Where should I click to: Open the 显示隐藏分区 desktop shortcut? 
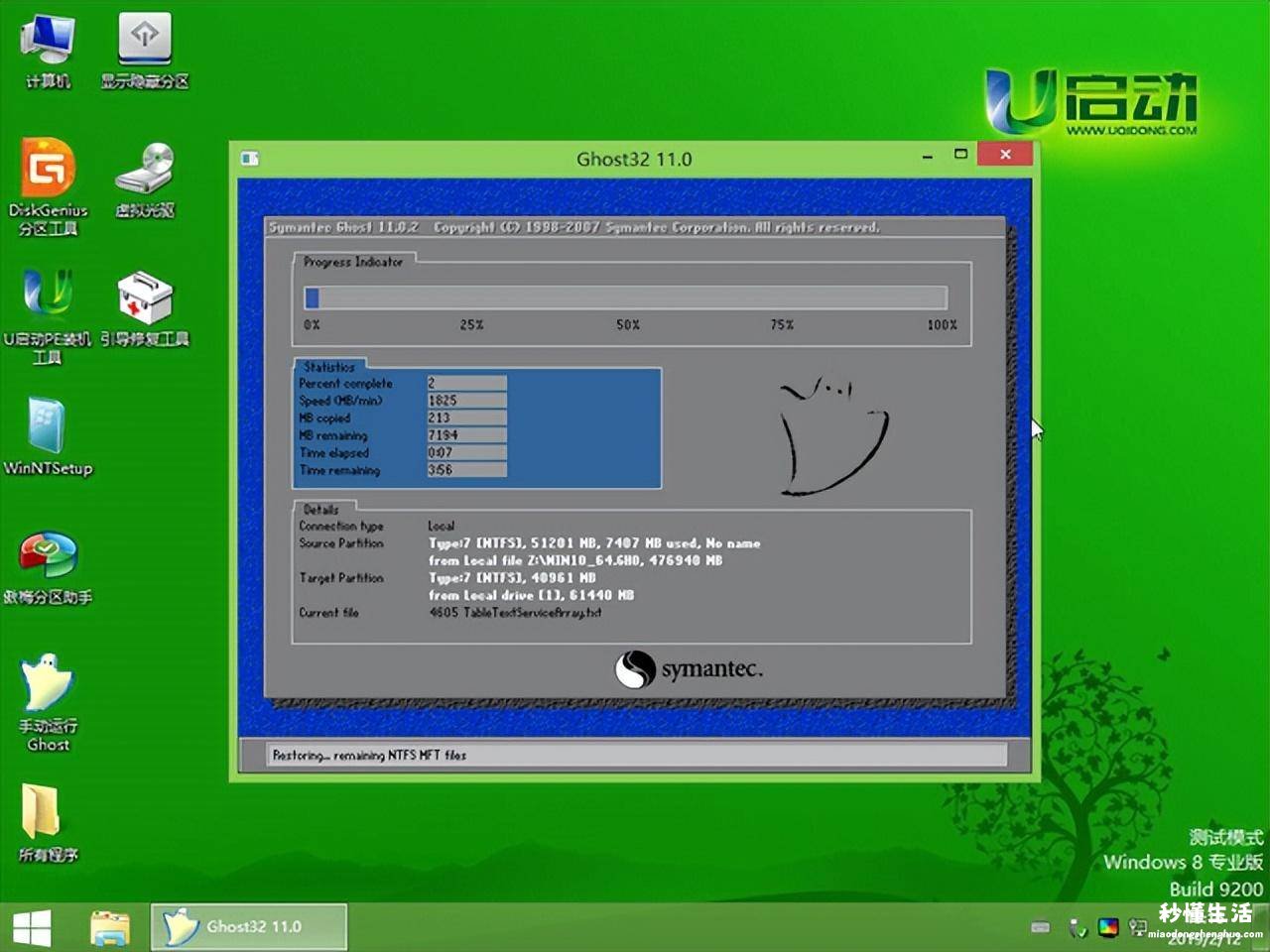tap(145, 53)
